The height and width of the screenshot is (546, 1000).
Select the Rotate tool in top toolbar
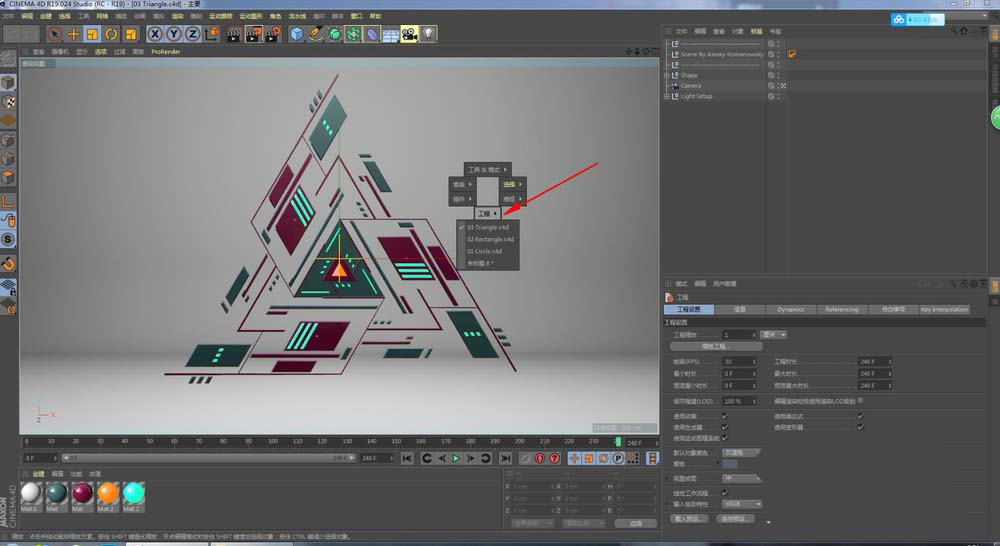tap(111, 35)
